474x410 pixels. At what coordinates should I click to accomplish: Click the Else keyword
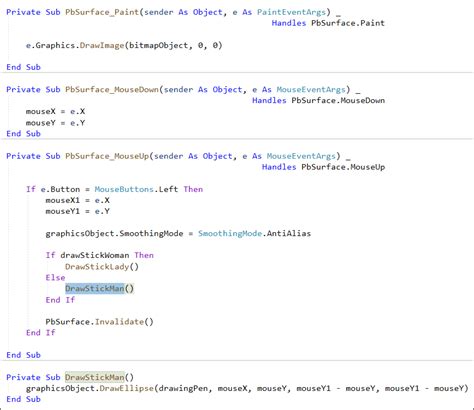pyautogui.click(x=55, y=277)
